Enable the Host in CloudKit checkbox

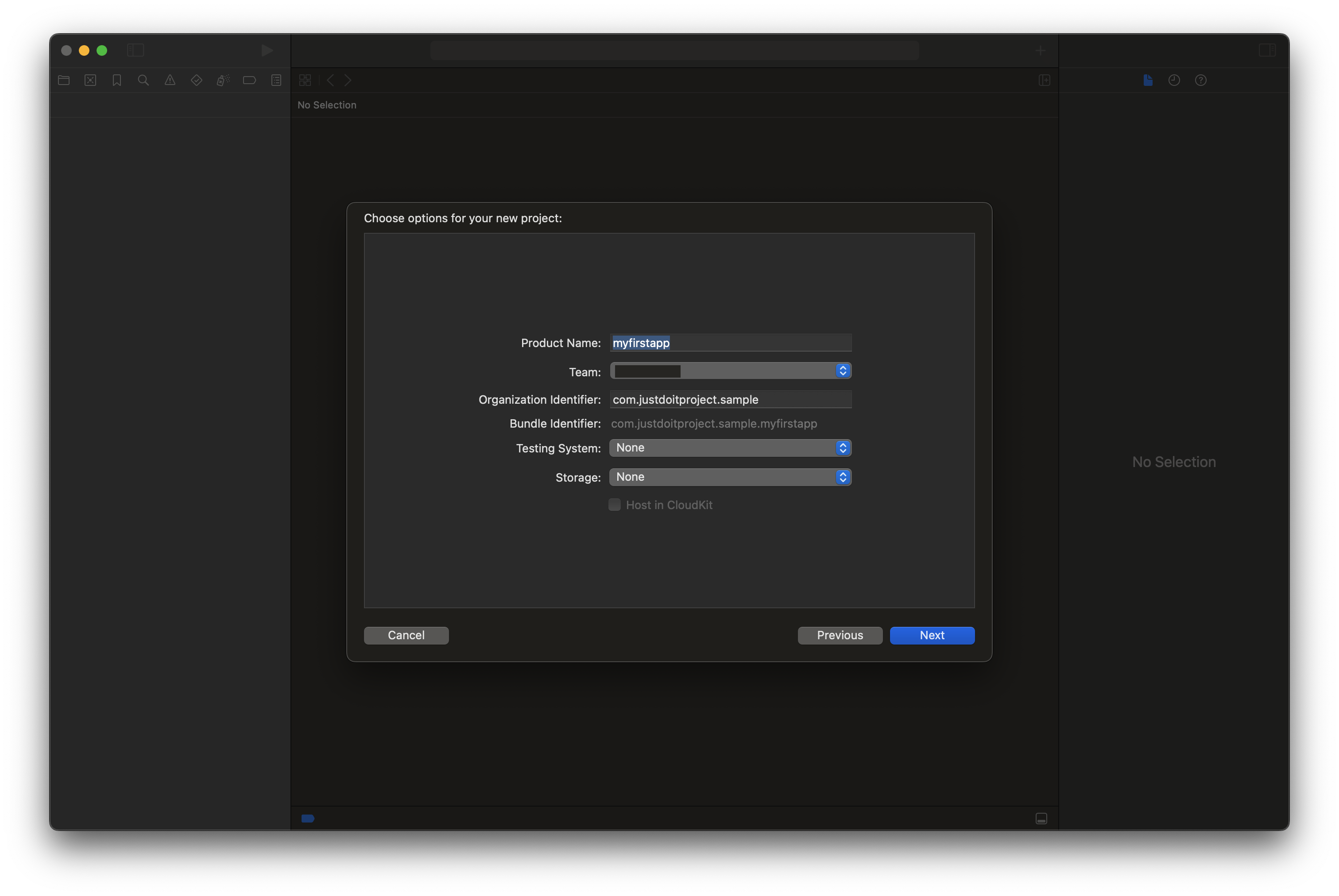pyautogui.click(x=614, y=505)
